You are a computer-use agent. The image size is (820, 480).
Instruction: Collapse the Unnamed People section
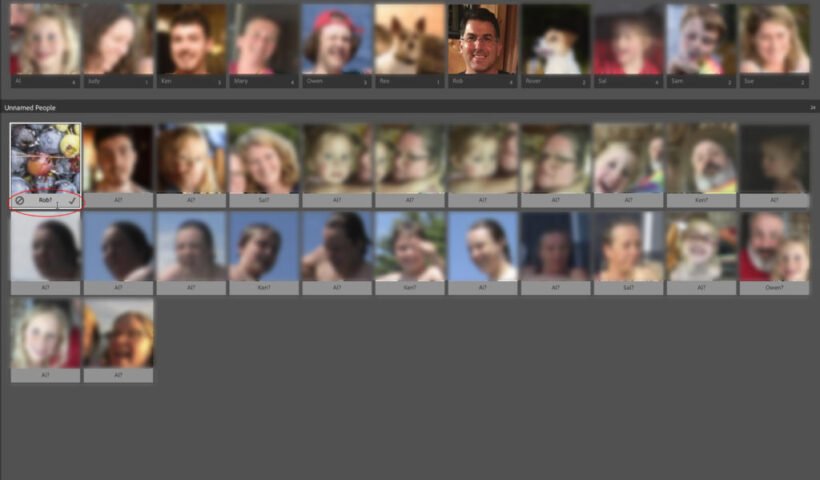[x=812, y=107]
